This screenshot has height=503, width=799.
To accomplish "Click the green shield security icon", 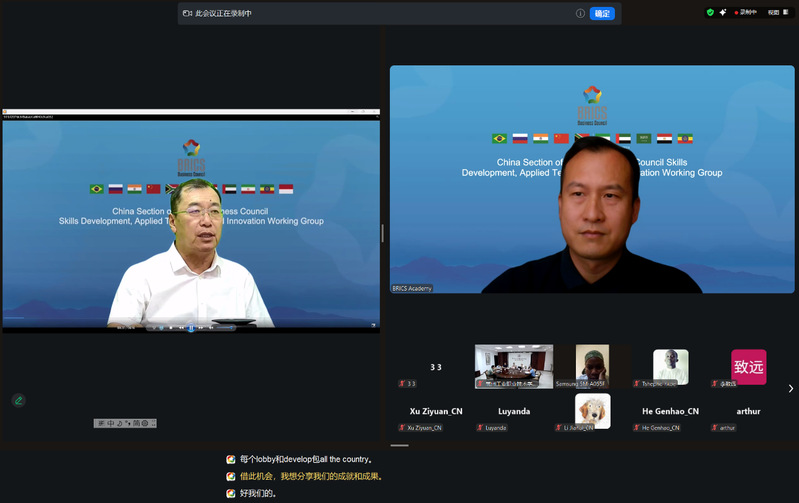I will pyautogui.click(x=710, y=12).
